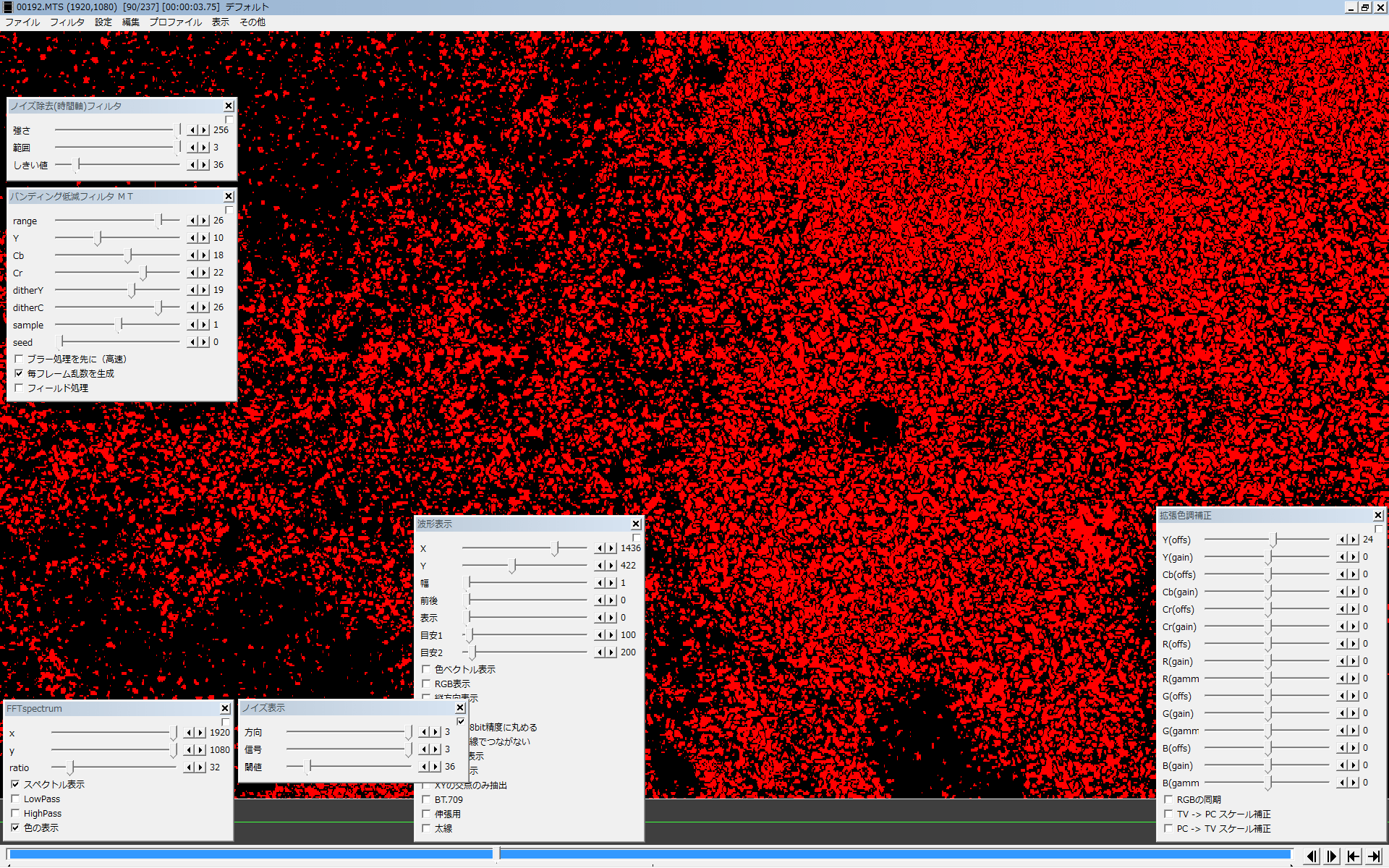Step to the next frame
Viewport: 1389px width, 868px height.
pos(1332,856)
